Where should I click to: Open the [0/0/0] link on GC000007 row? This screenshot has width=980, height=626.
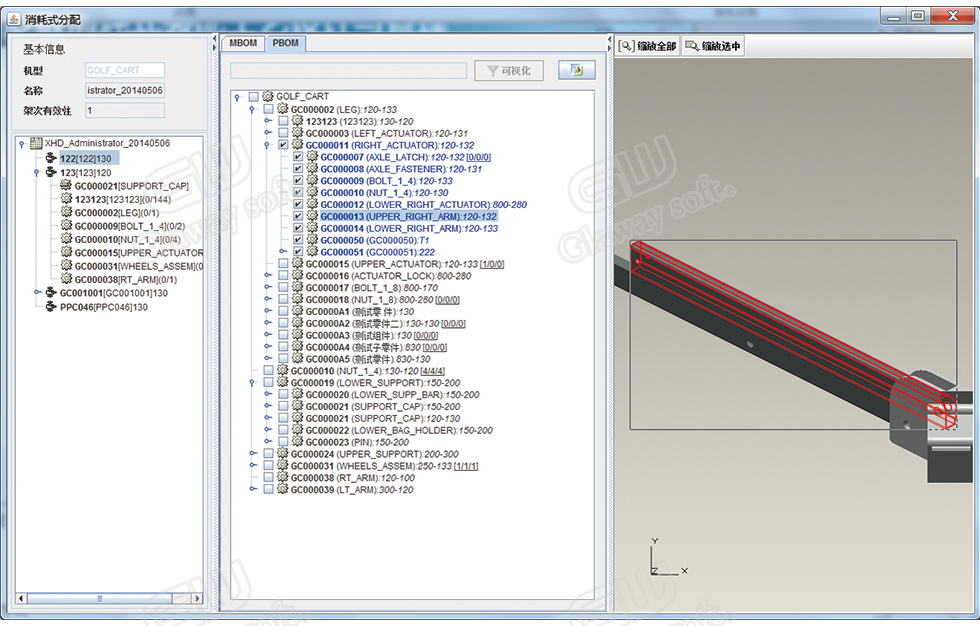478,157
